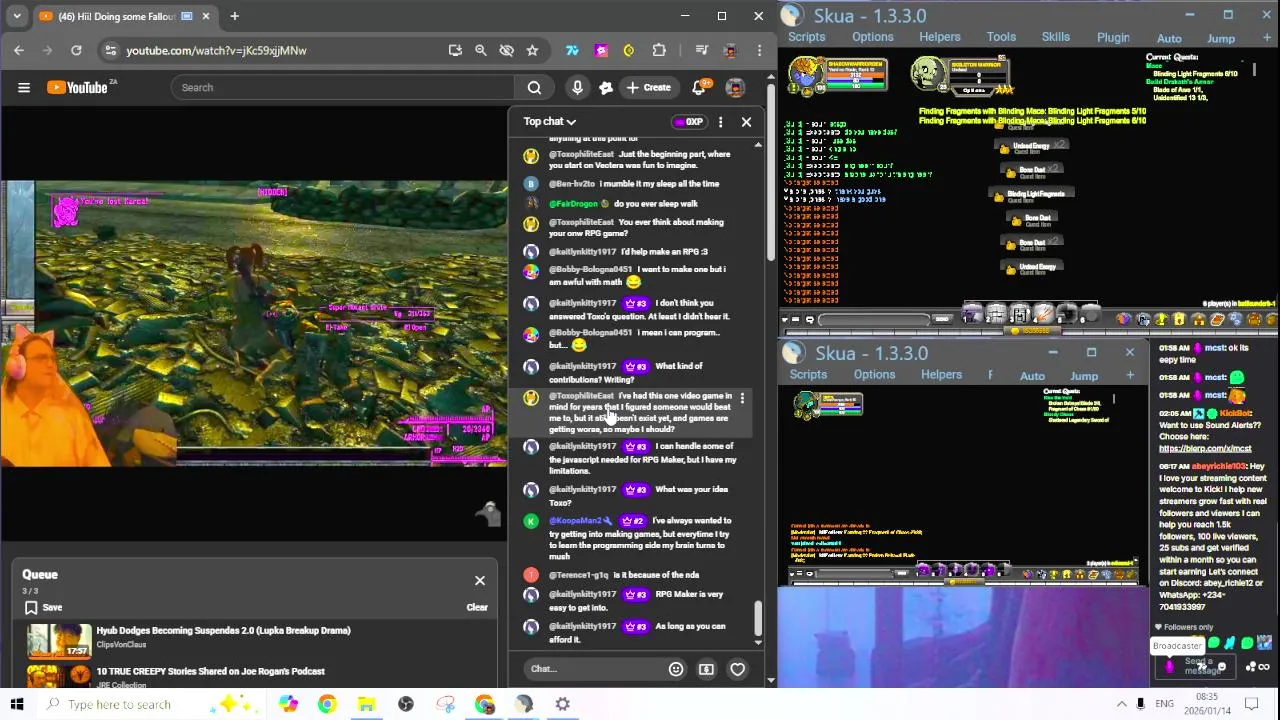Click Jump in lower Skua window
The image size is (1280, 720).
click(1084, 376)
